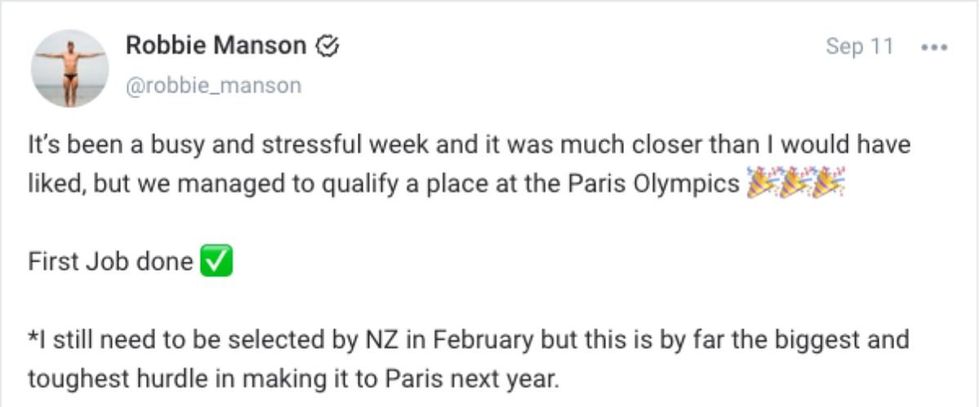The image size is (980, 407).
Task: Click the asterisk starting the footnote
Action: click(x=32, y=339)
